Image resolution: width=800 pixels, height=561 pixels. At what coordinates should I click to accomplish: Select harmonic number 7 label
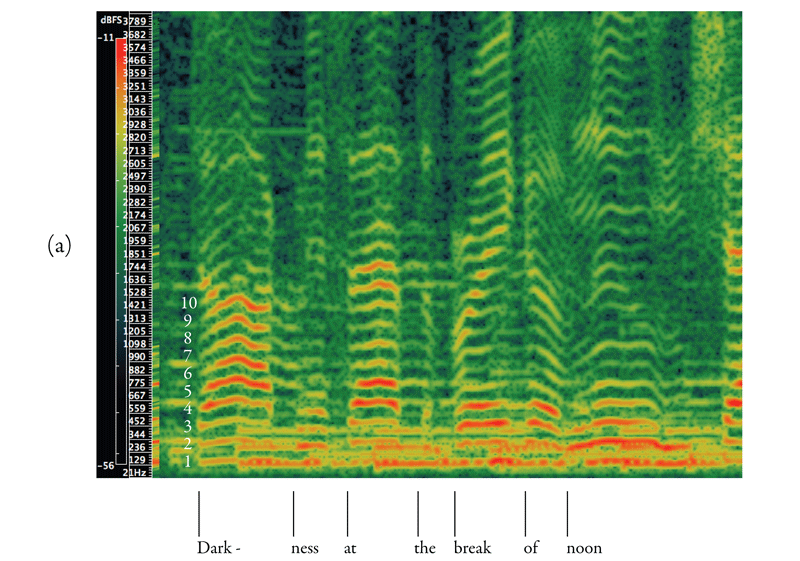coord(187,355)
